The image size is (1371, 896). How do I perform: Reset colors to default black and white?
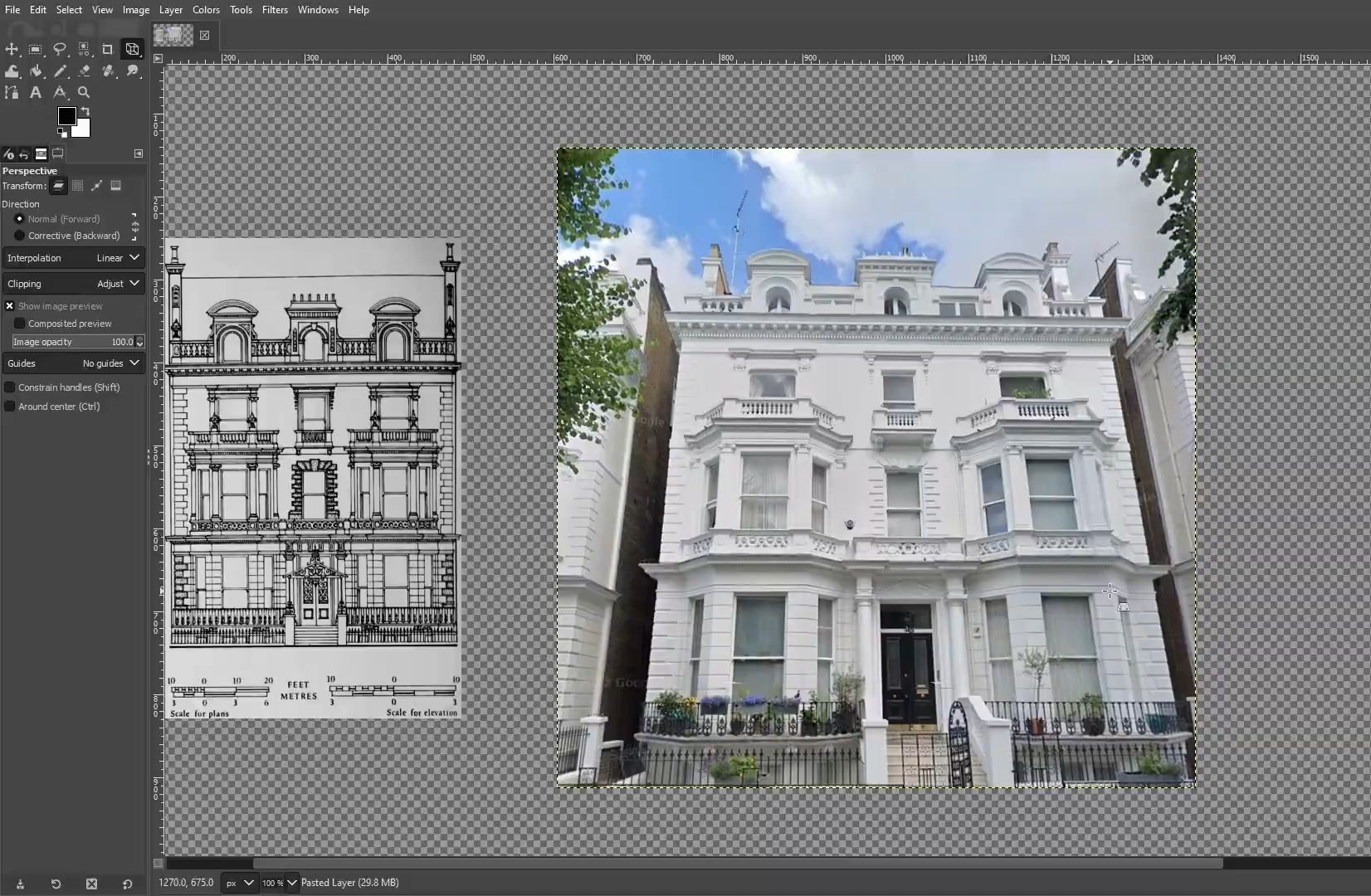pyautogui.click(x=62, y=134)
